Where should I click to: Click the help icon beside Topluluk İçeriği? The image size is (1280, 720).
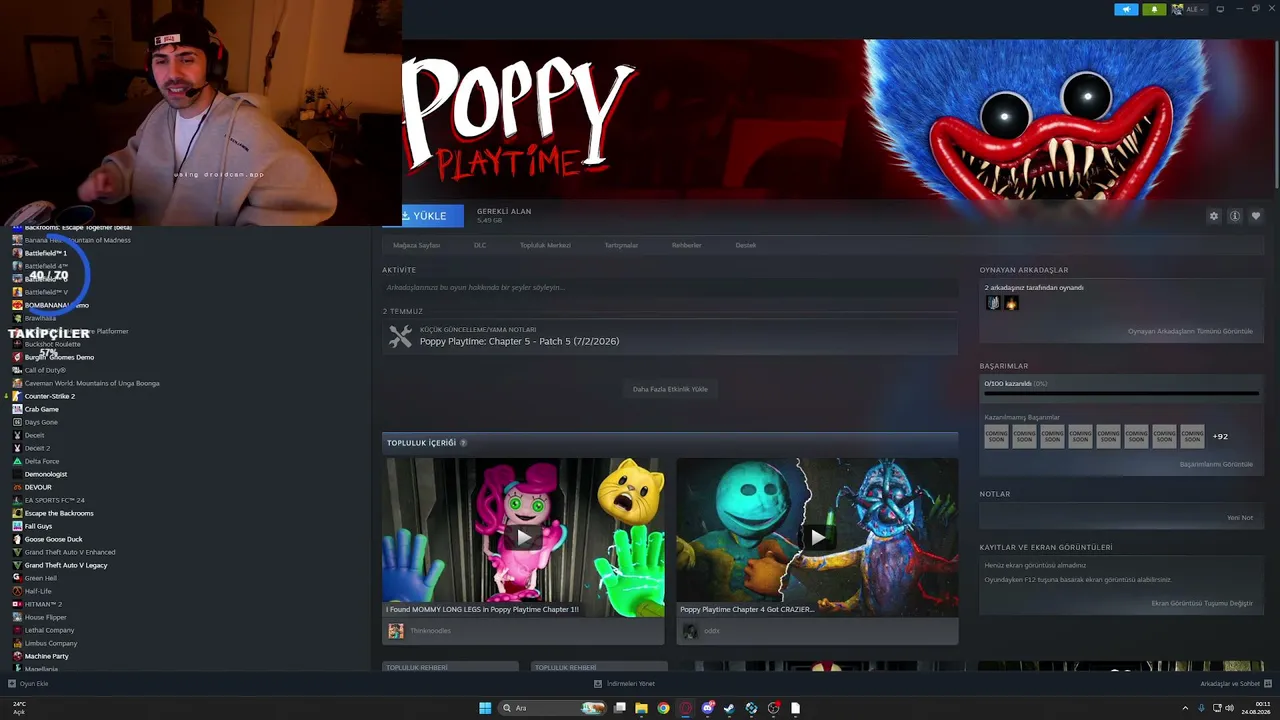(463, 443)
